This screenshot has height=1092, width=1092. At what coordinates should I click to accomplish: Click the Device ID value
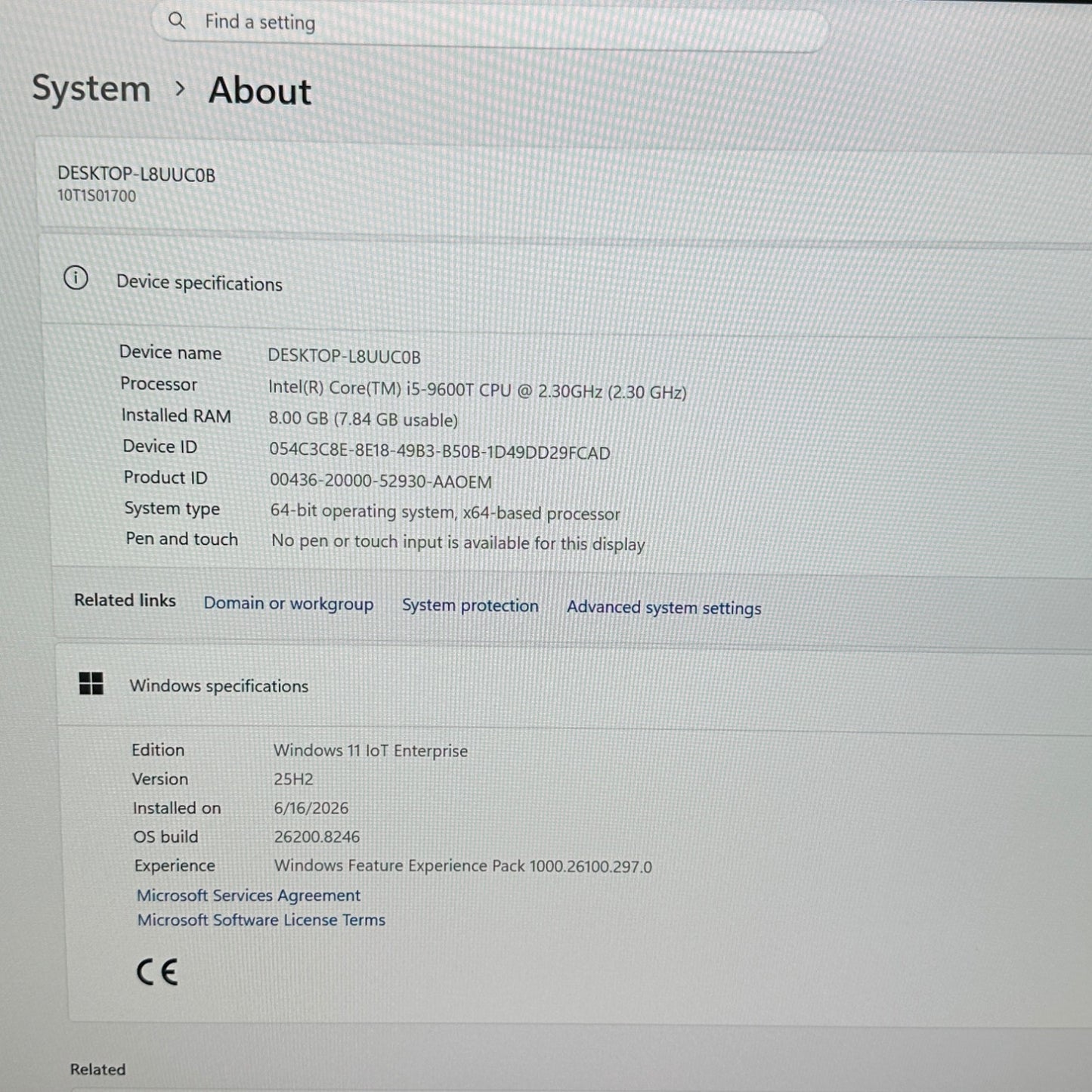pos(440,452)
